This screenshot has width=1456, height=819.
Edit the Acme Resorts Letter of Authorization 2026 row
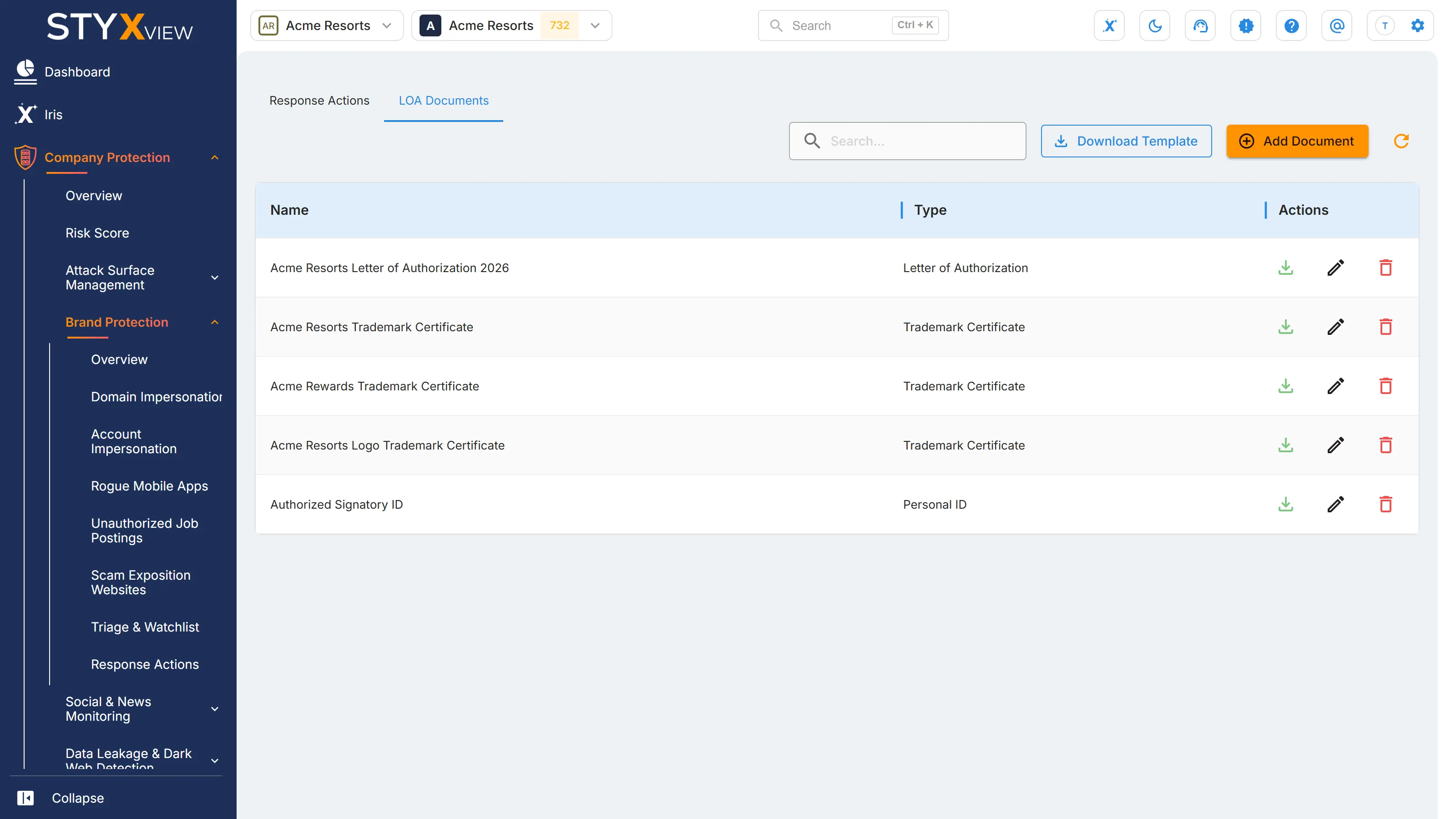(1335, 268)
